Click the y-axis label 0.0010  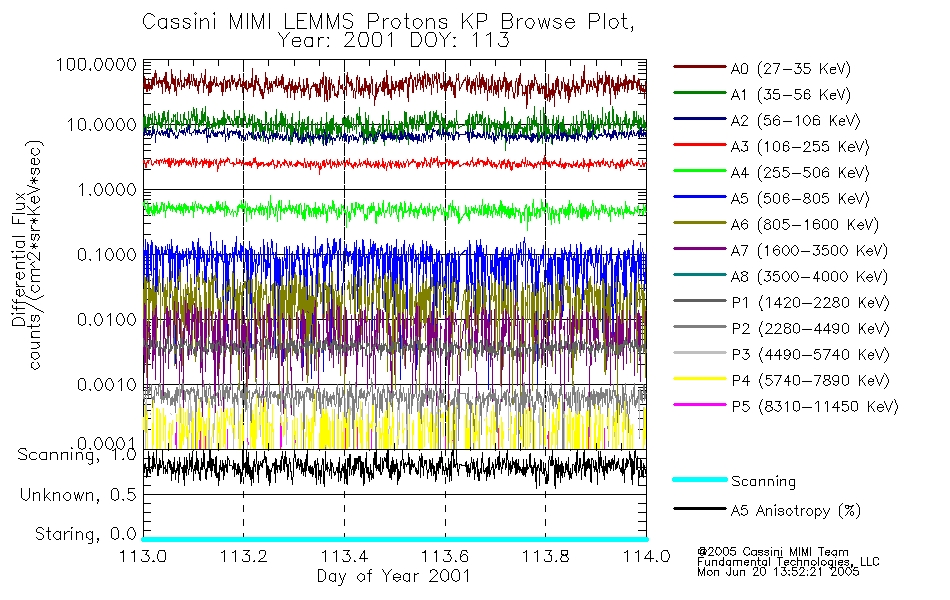pos(107,384)
